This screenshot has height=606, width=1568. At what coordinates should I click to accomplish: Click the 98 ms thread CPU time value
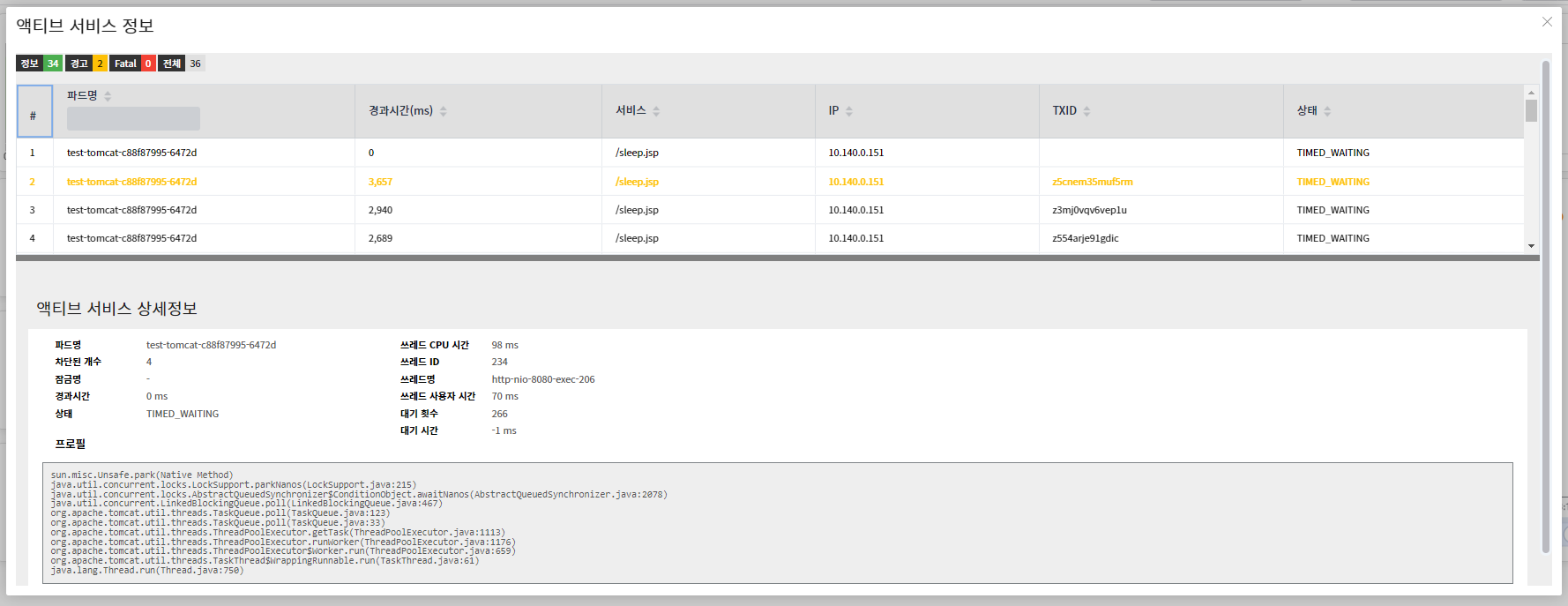[x=505, y=345]
